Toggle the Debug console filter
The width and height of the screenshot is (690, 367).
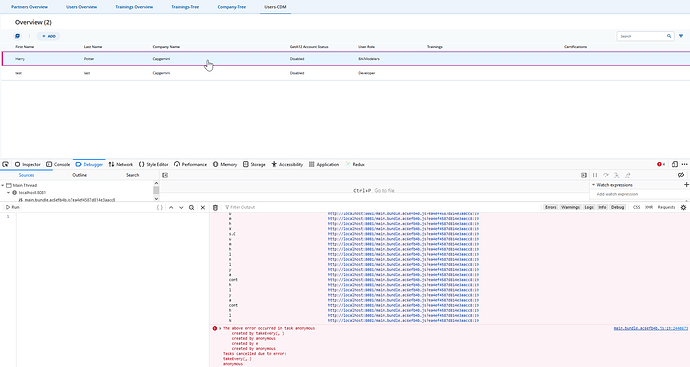click(x=617, y=207)
